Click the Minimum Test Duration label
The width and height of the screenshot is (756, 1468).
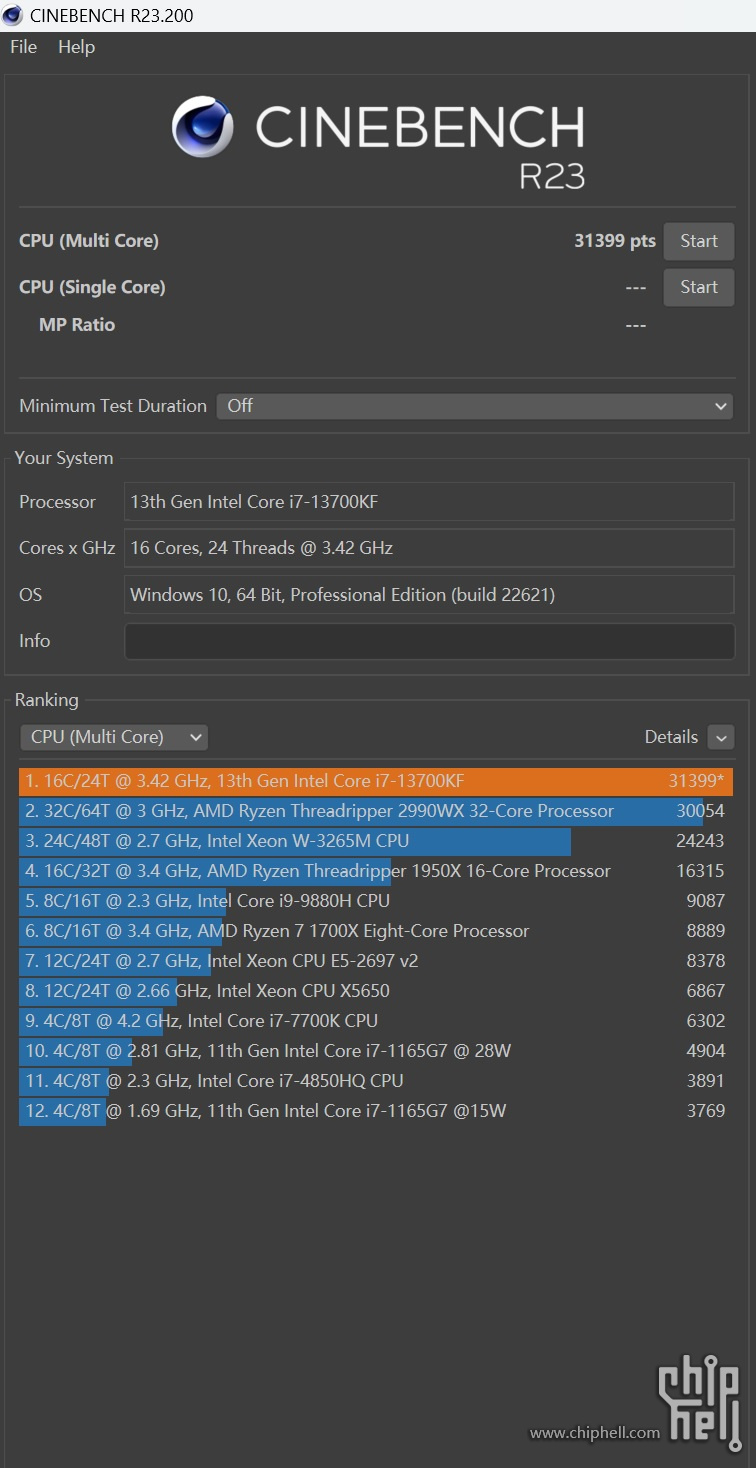113,406
